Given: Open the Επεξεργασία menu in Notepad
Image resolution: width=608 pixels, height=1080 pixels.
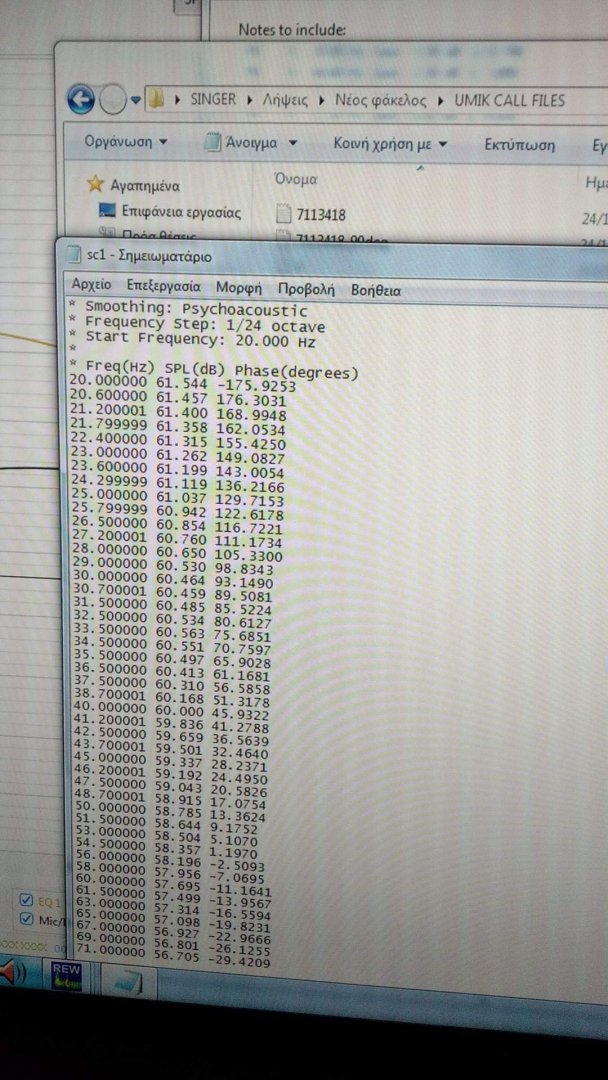Looking at the screenshot, I should (x=163, y=286).
